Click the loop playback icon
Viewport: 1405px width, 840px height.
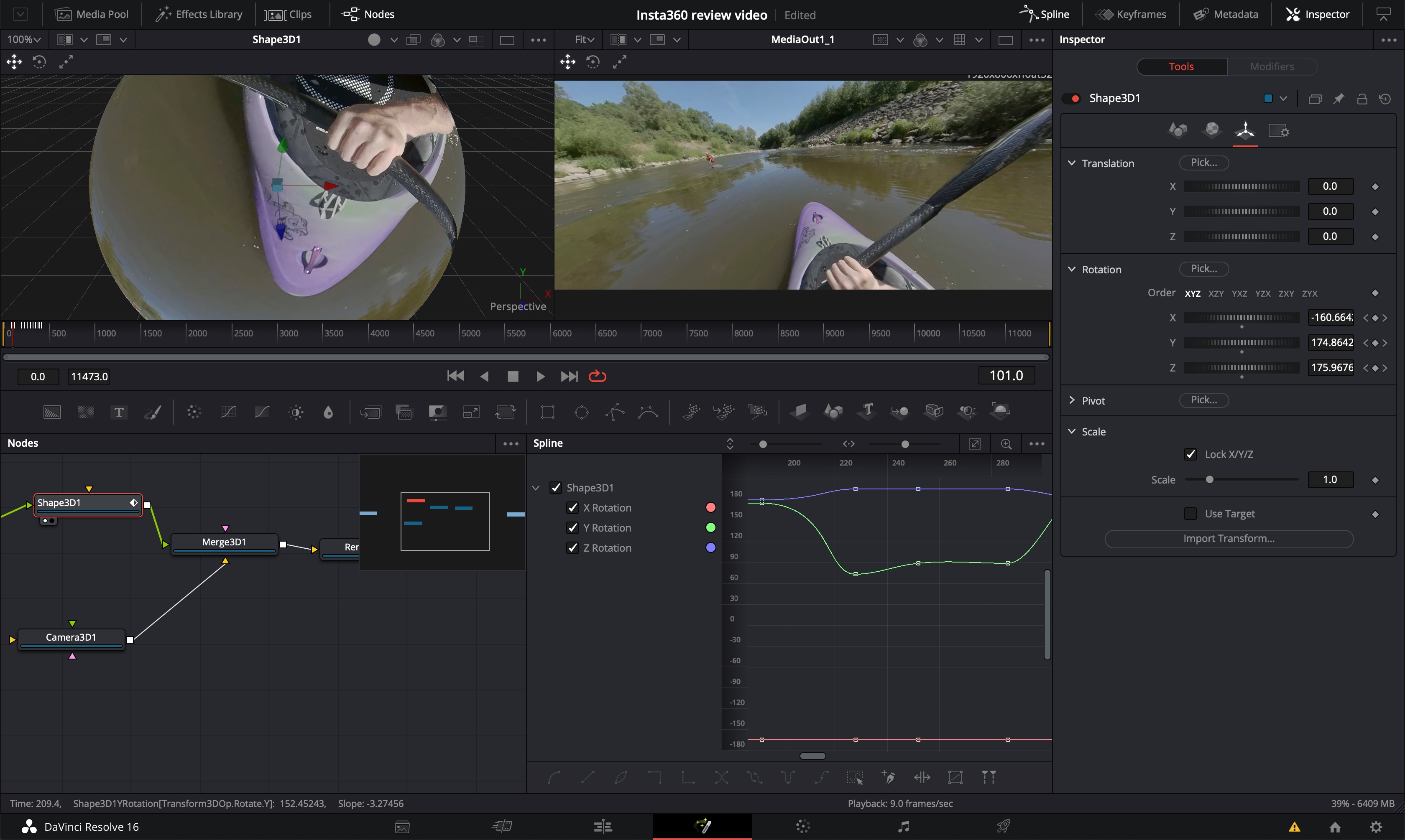click(598, 376)
